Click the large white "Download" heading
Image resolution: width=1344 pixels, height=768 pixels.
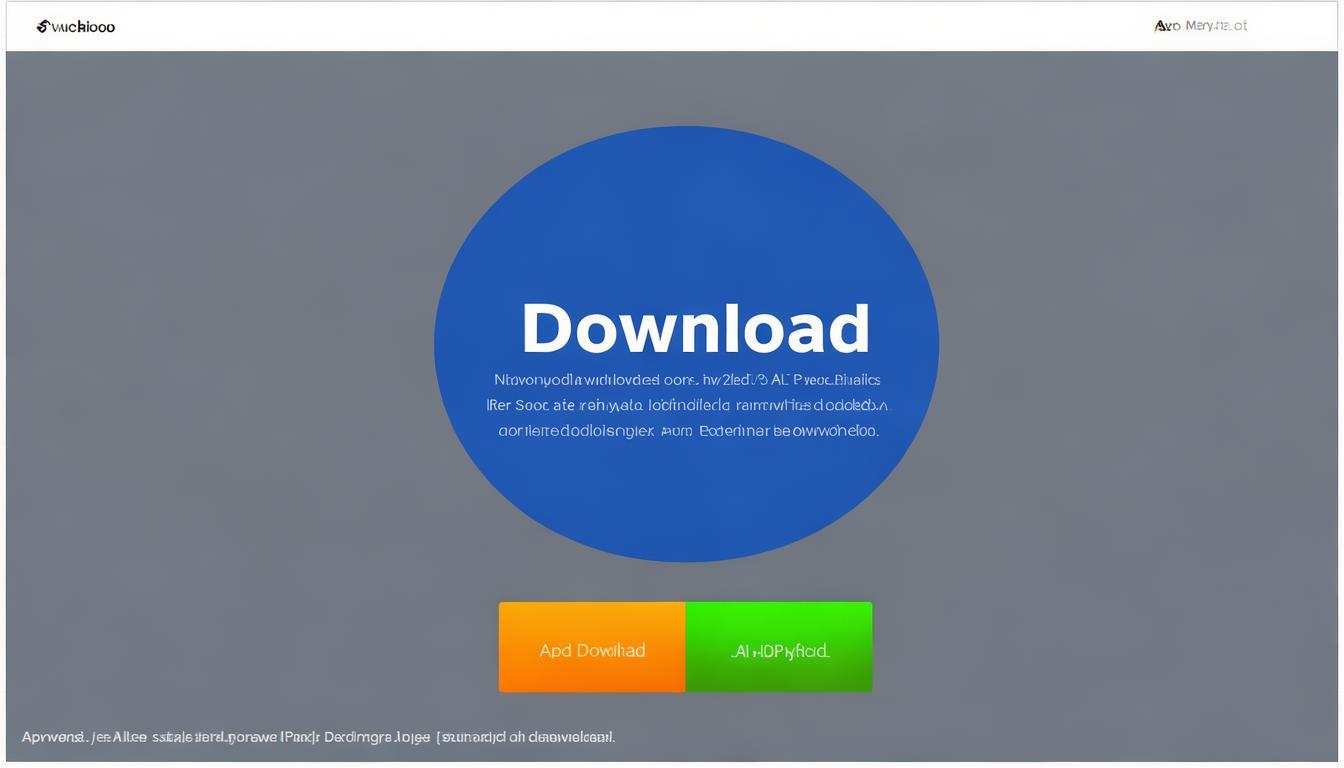pyautogui.click(x=695, y=328)
